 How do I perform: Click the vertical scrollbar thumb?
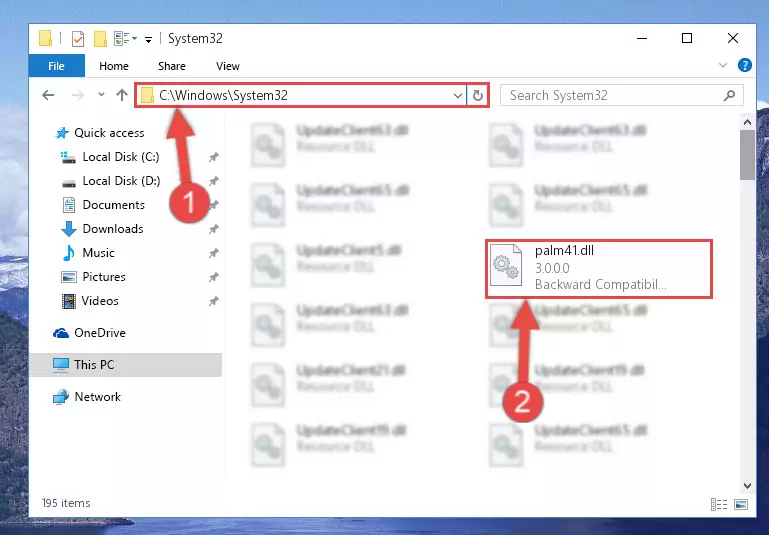(x=747, y=155)
